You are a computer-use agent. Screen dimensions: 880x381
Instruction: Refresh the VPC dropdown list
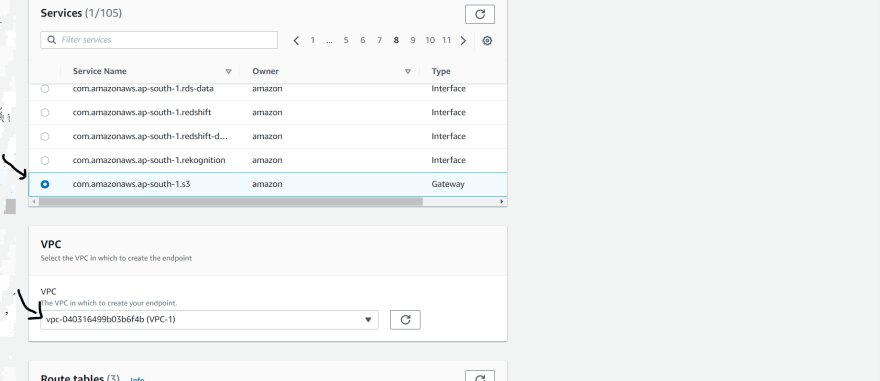coord(405,320)
